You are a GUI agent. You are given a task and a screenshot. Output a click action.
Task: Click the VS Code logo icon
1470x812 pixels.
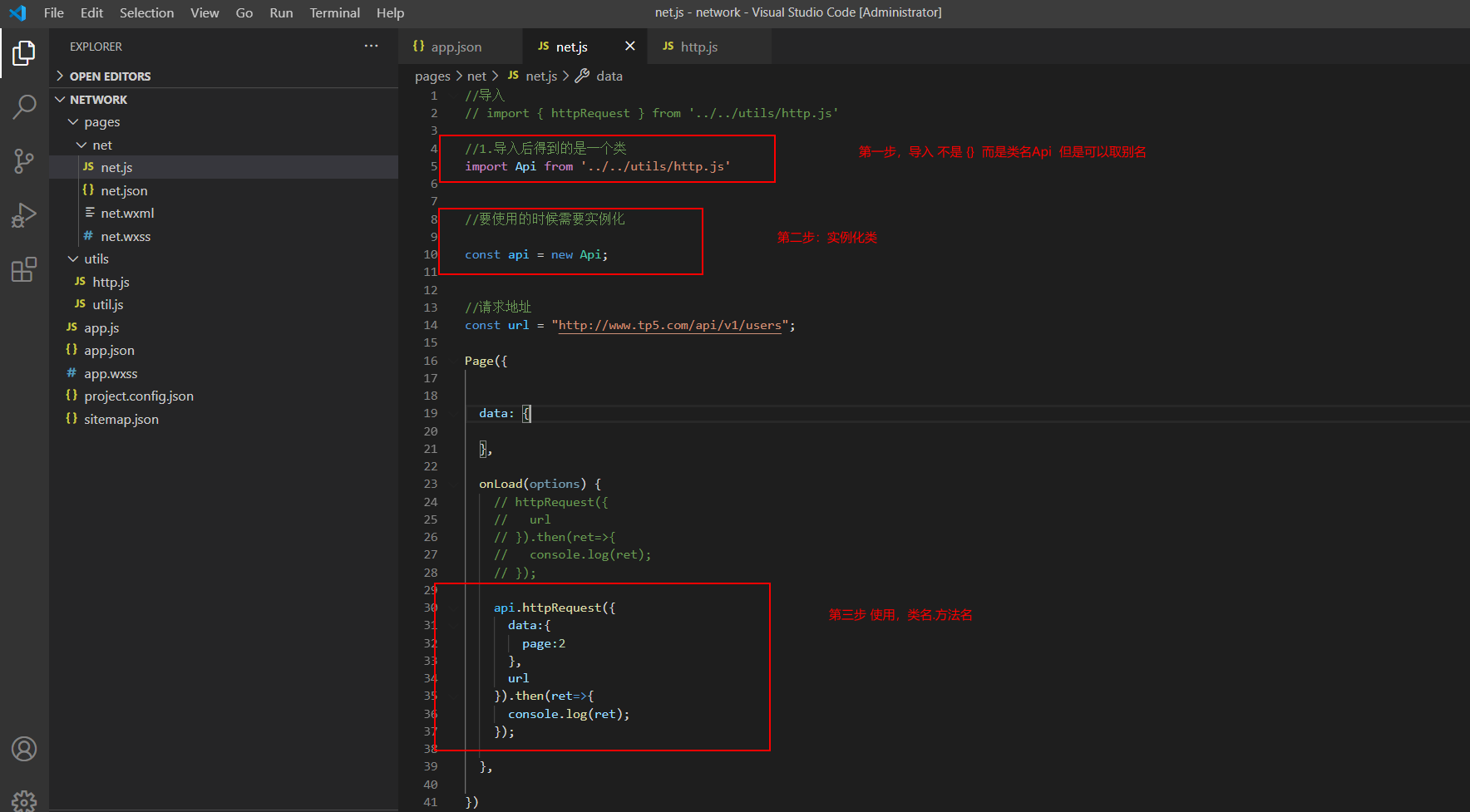[x=17, y=12]
